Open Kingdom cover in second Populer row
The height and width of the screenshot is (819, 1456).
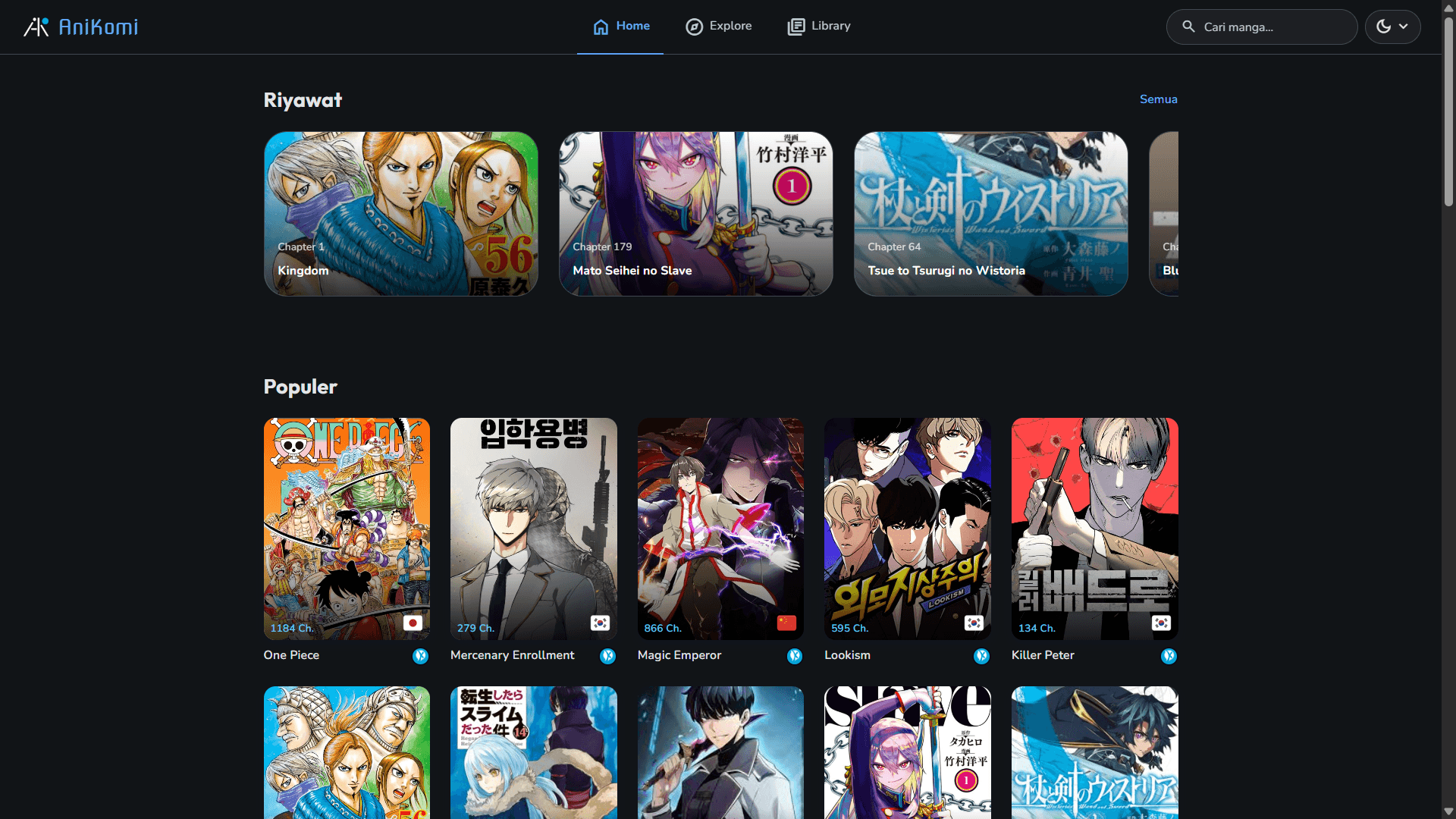click(x=347, y=752)
